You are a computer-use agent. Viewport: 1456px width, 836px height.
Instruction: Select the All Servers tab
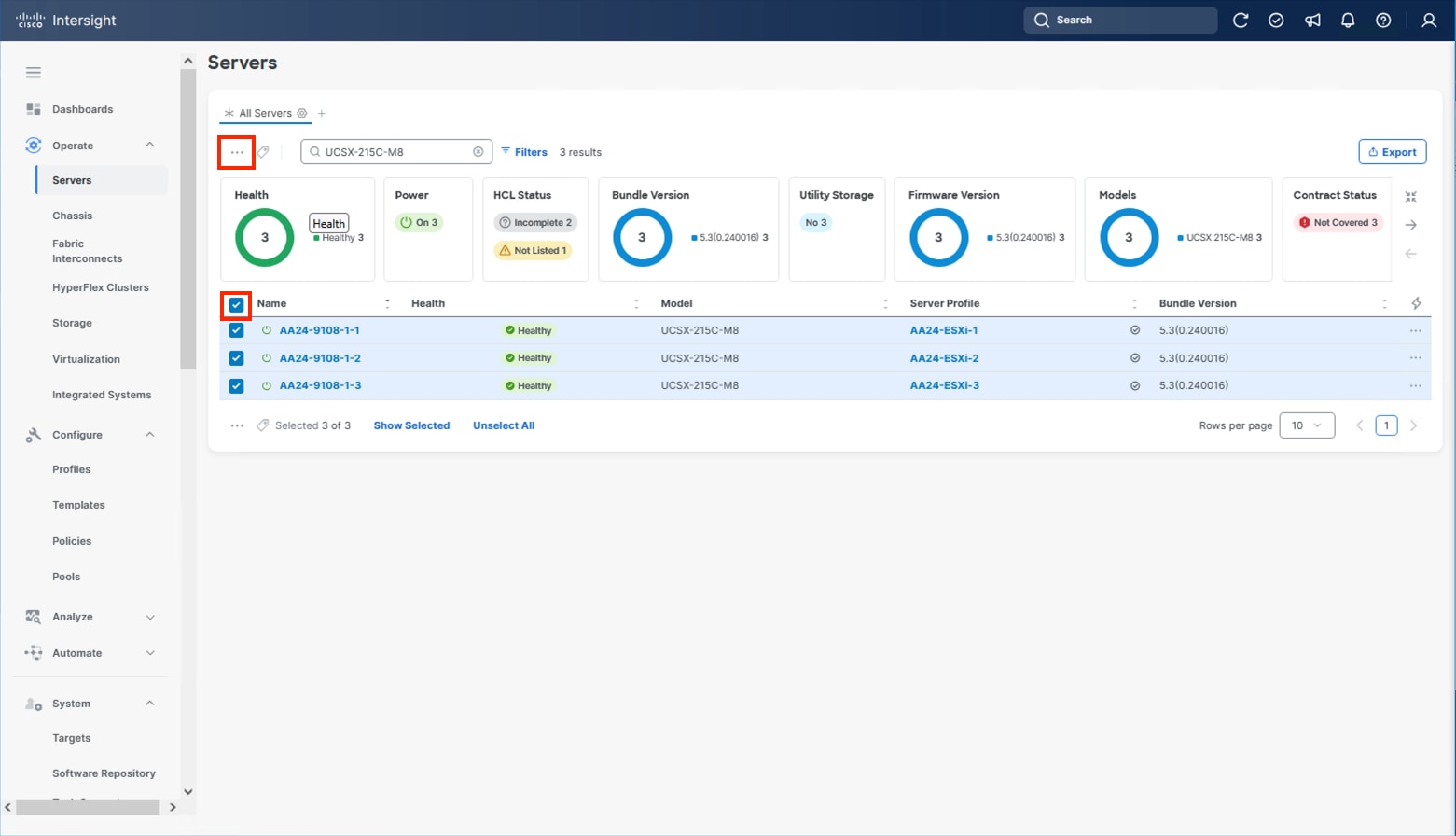click(265, 114)
